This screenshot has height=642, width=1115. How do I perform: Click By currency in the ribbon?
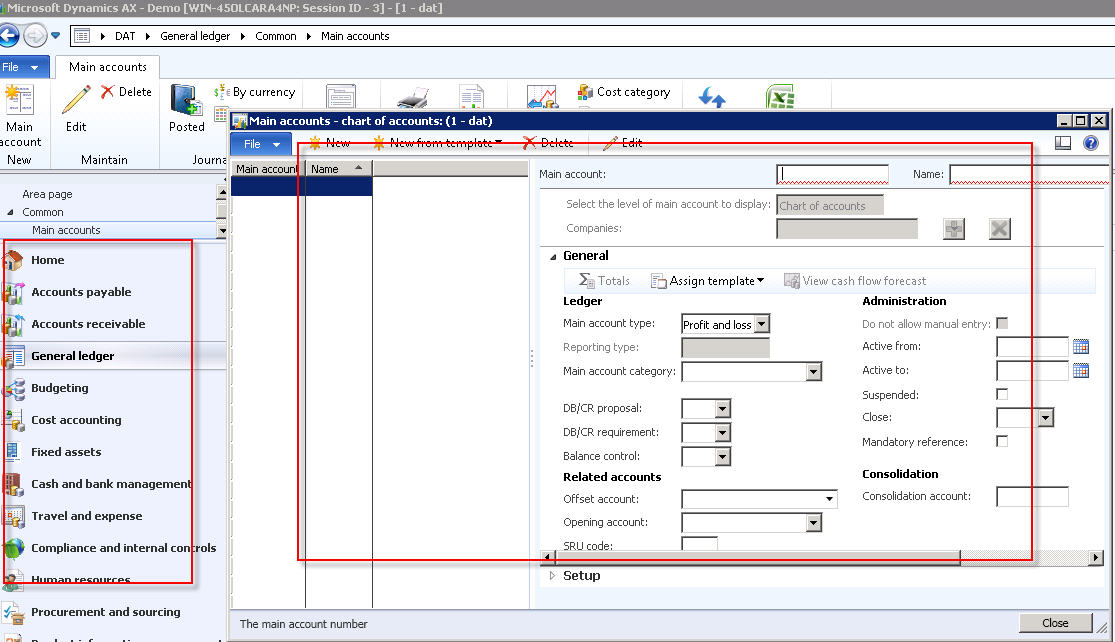(255, 92)
